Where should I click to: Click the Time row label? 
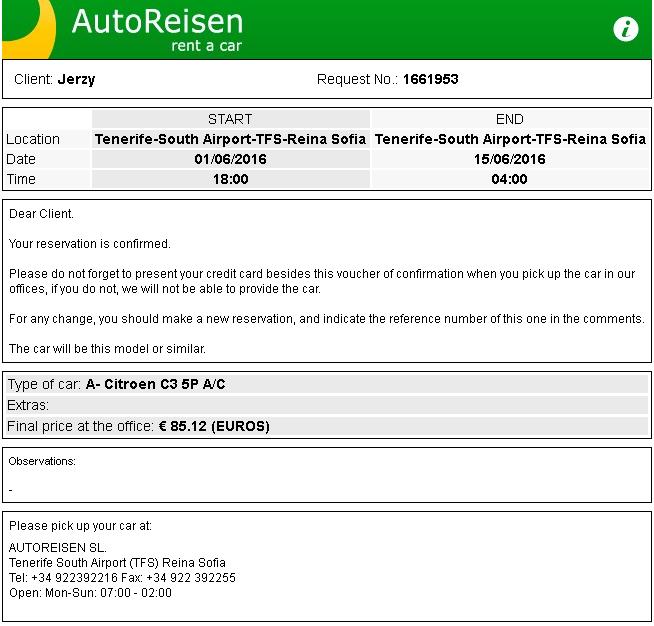[x=21, y=179]
